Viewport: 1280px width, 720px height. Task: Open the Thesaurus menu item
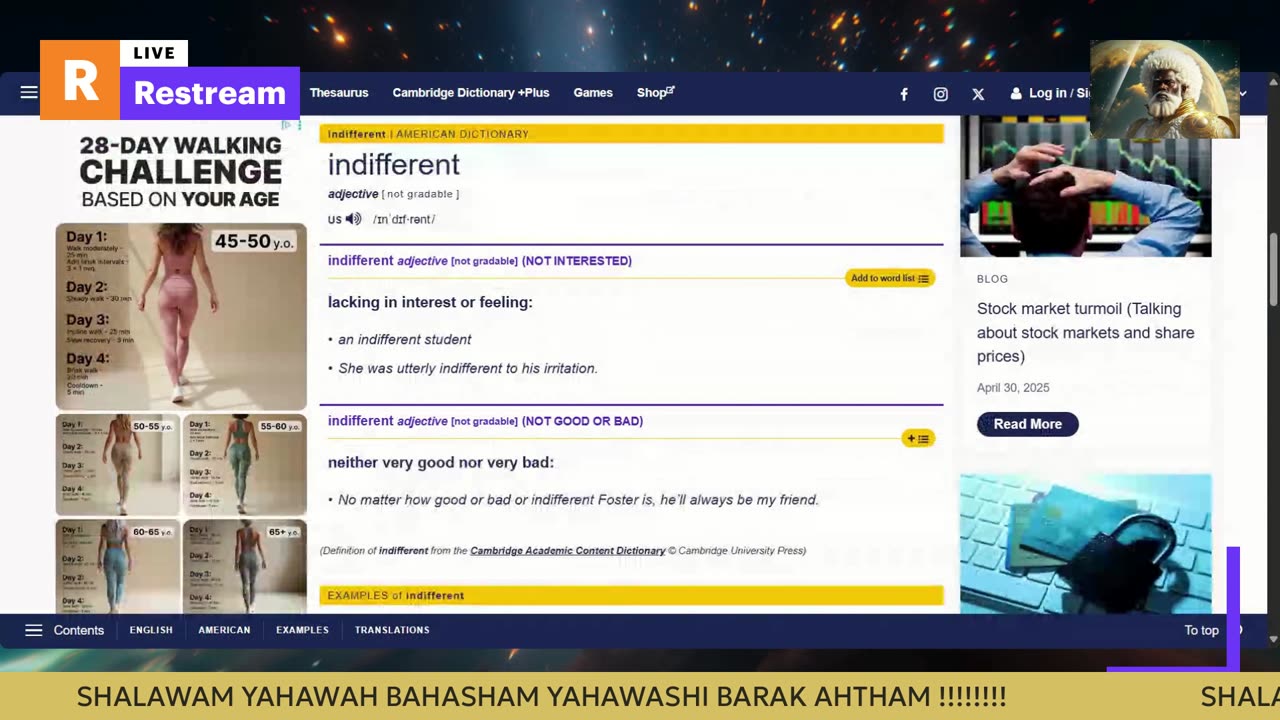coord(339,93)
